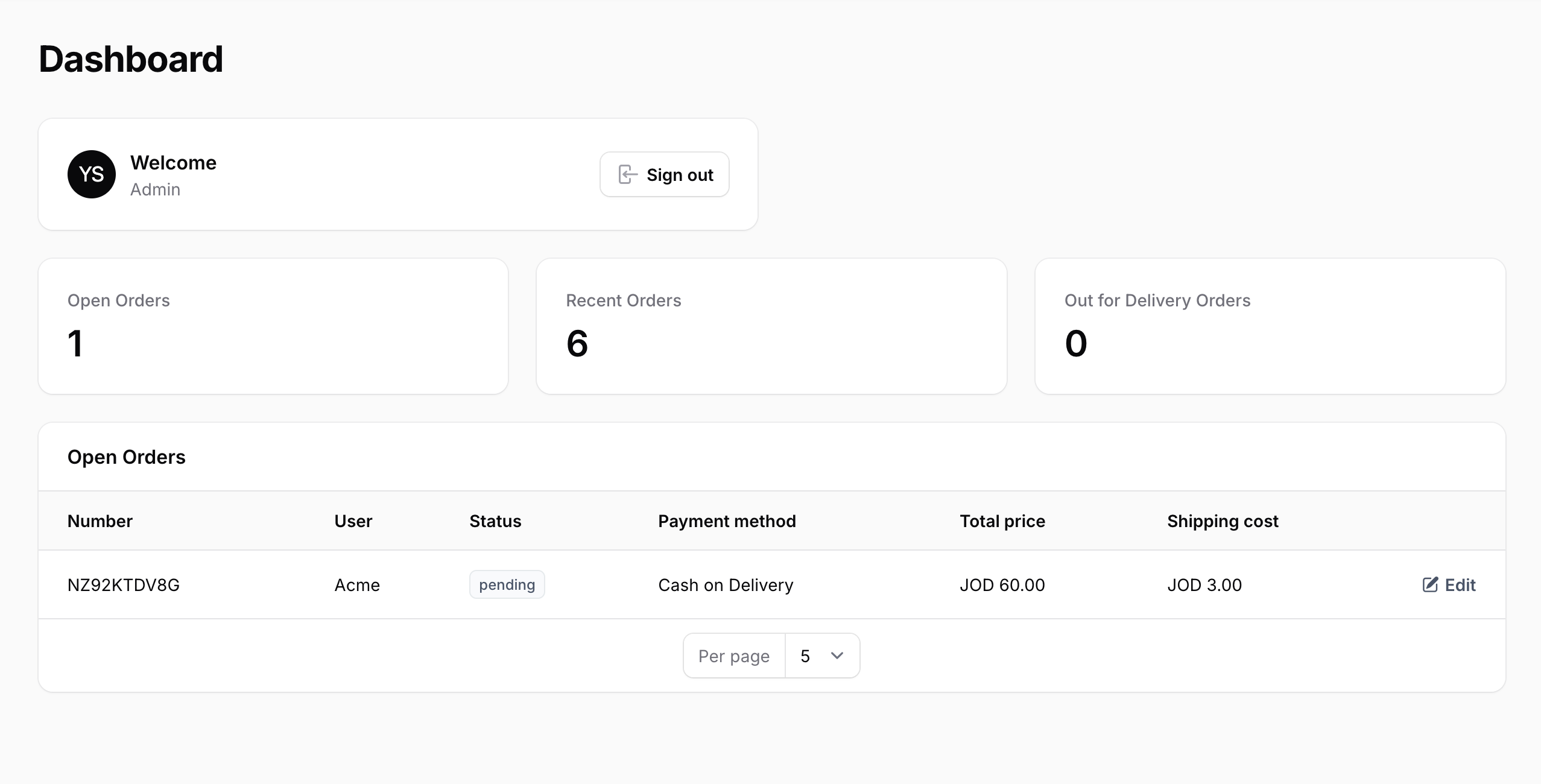Click the sign out arrow icon
The width and height of the screenshot is (1541, 784).
627,175
